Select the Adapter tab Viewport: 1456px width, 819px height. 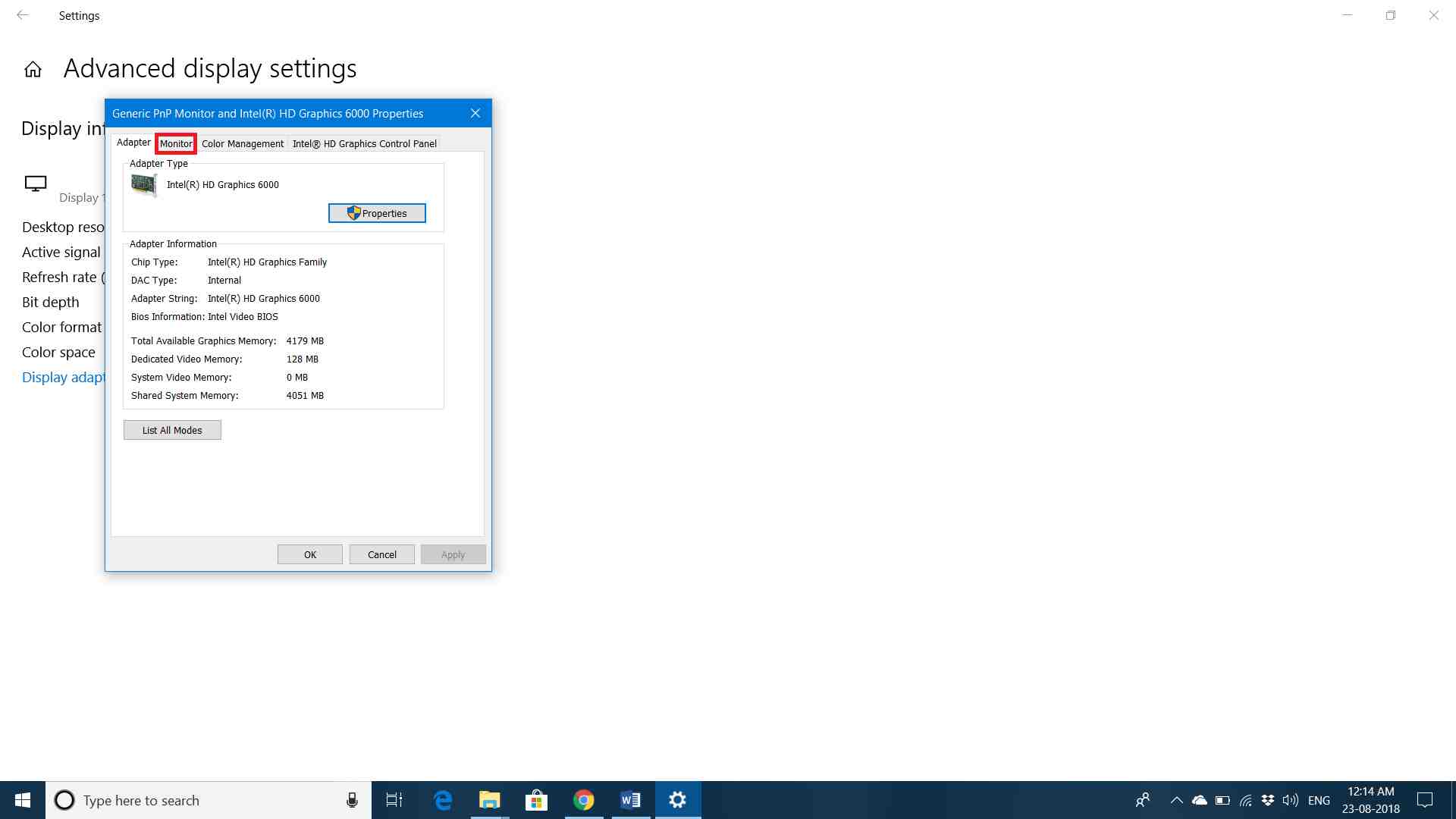pyautogui.click(x=133, y=143)
